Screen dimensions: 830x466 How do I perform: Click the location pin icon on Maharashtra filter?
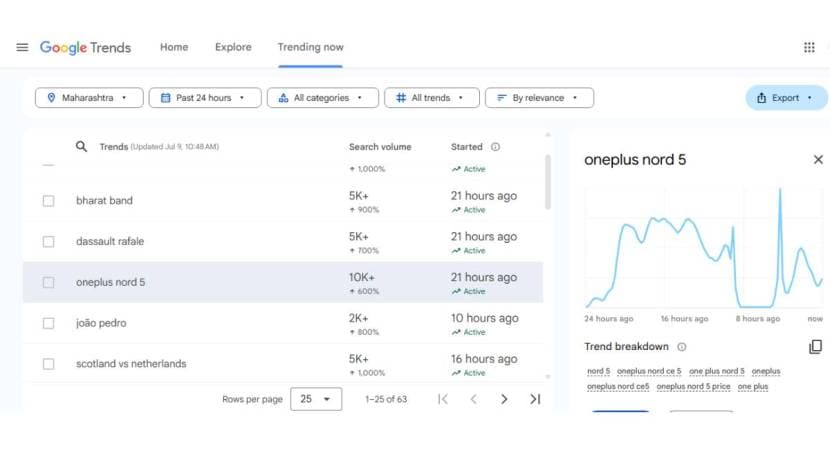point(51,98)
